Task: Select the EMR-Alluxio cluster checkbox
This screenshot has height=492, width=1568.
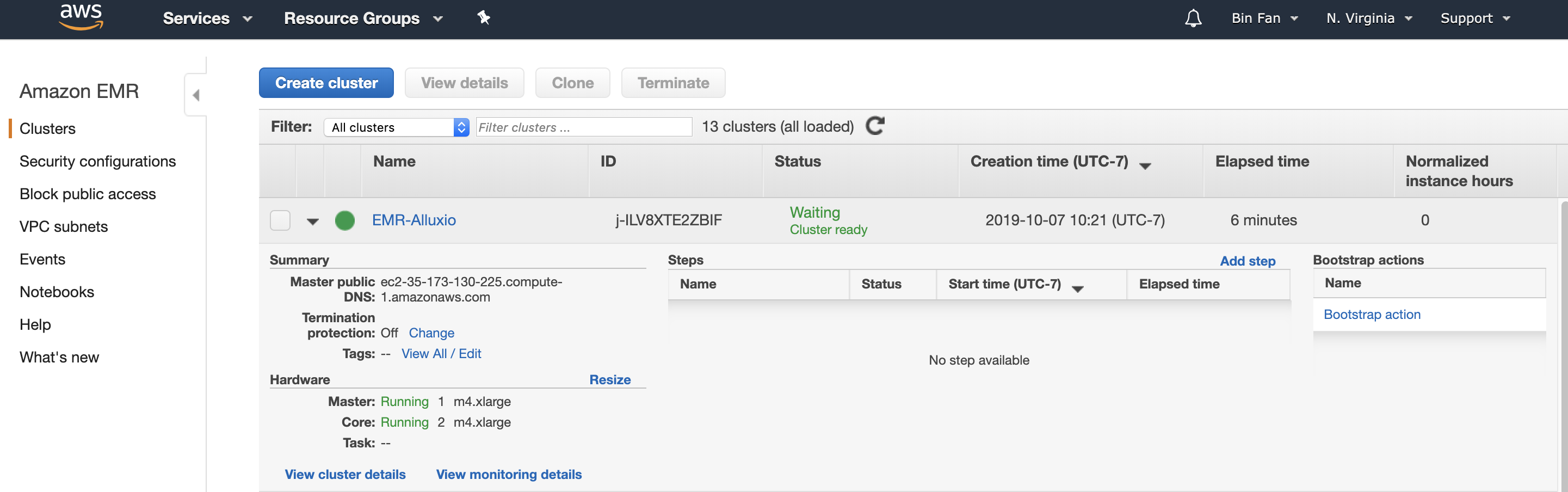Action: [x=280, y=220]
